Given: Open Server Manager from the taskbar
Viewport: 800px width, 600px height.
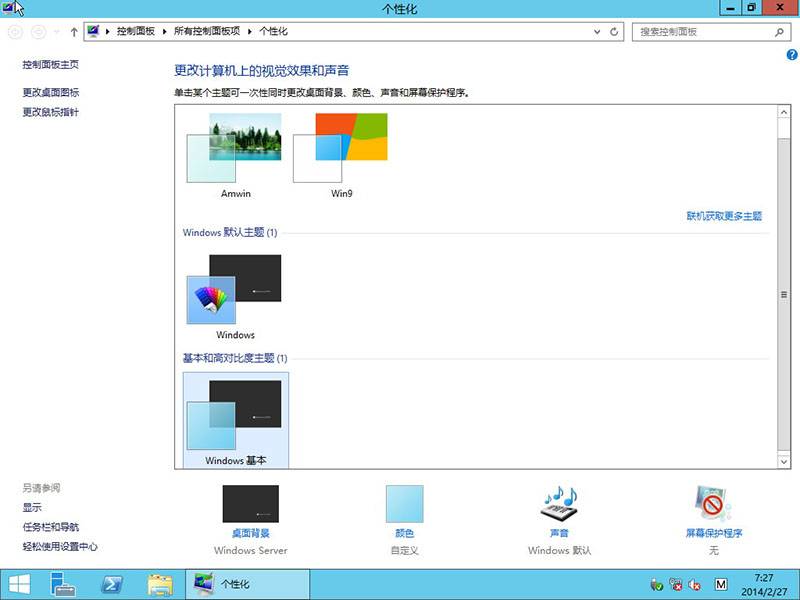Looking at the screenshot, I should (x=63, y=584).
